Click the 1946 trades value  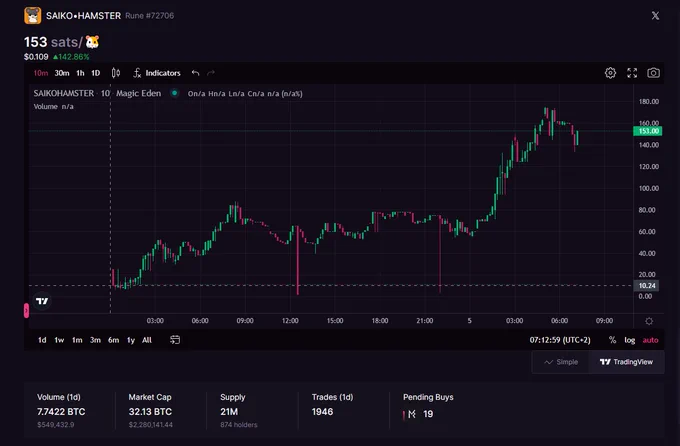click(322, 412)
